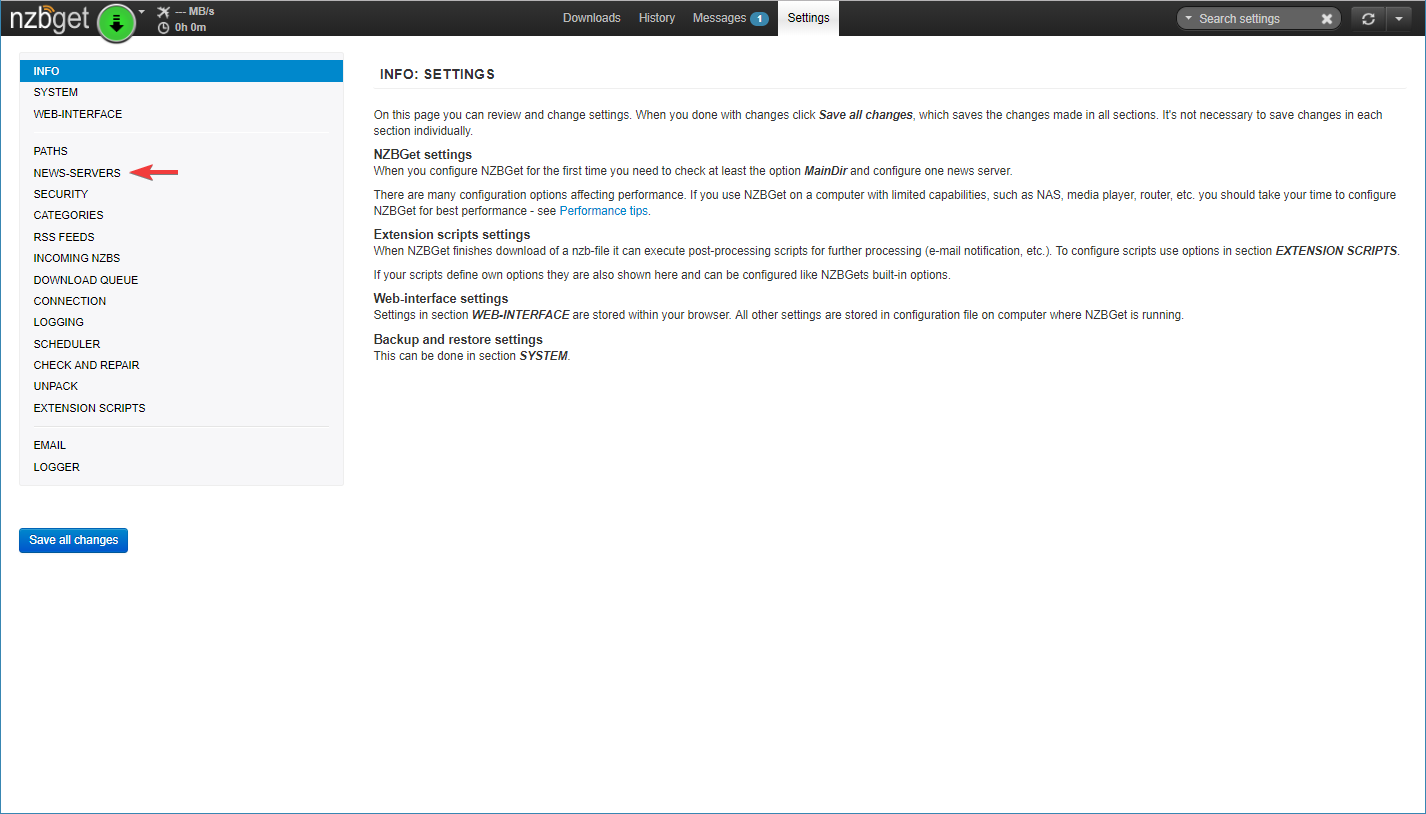Open the refresh interval dropdown arrow

click(1398, 18)
